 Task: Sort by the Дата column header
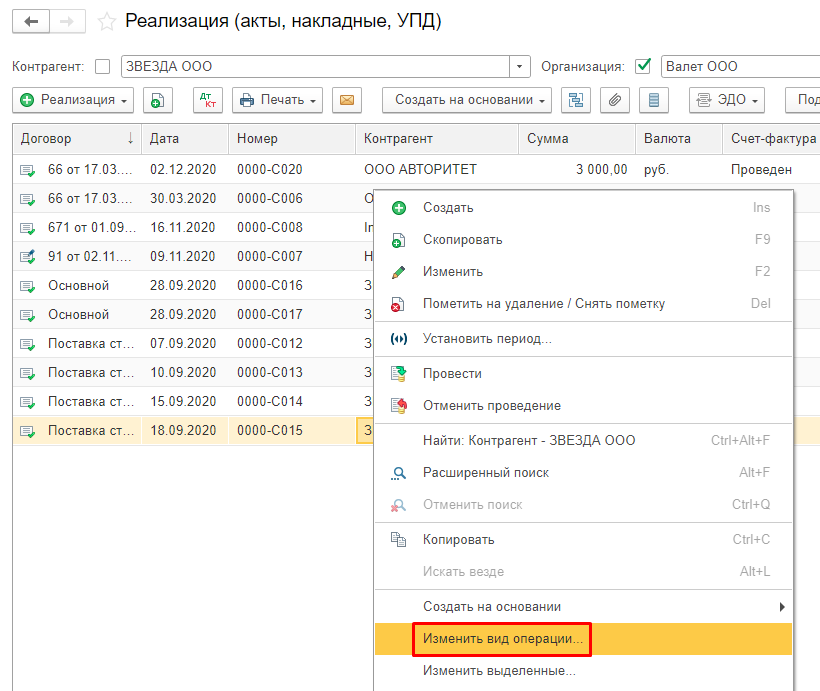click(184, 139)
